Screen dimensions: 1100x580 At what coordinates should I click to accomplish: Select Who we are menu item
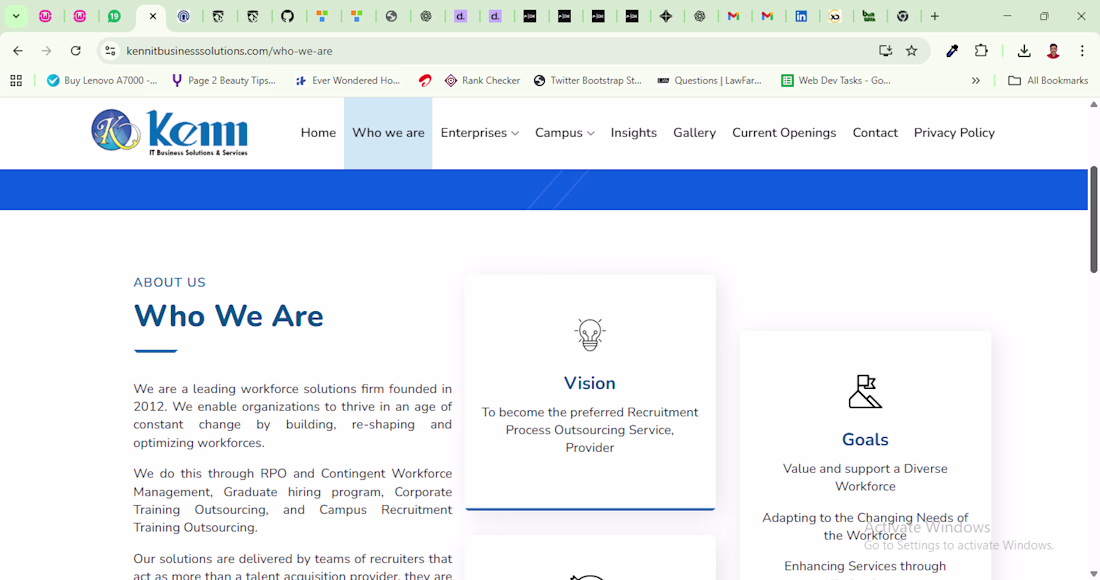pos(388,133)
